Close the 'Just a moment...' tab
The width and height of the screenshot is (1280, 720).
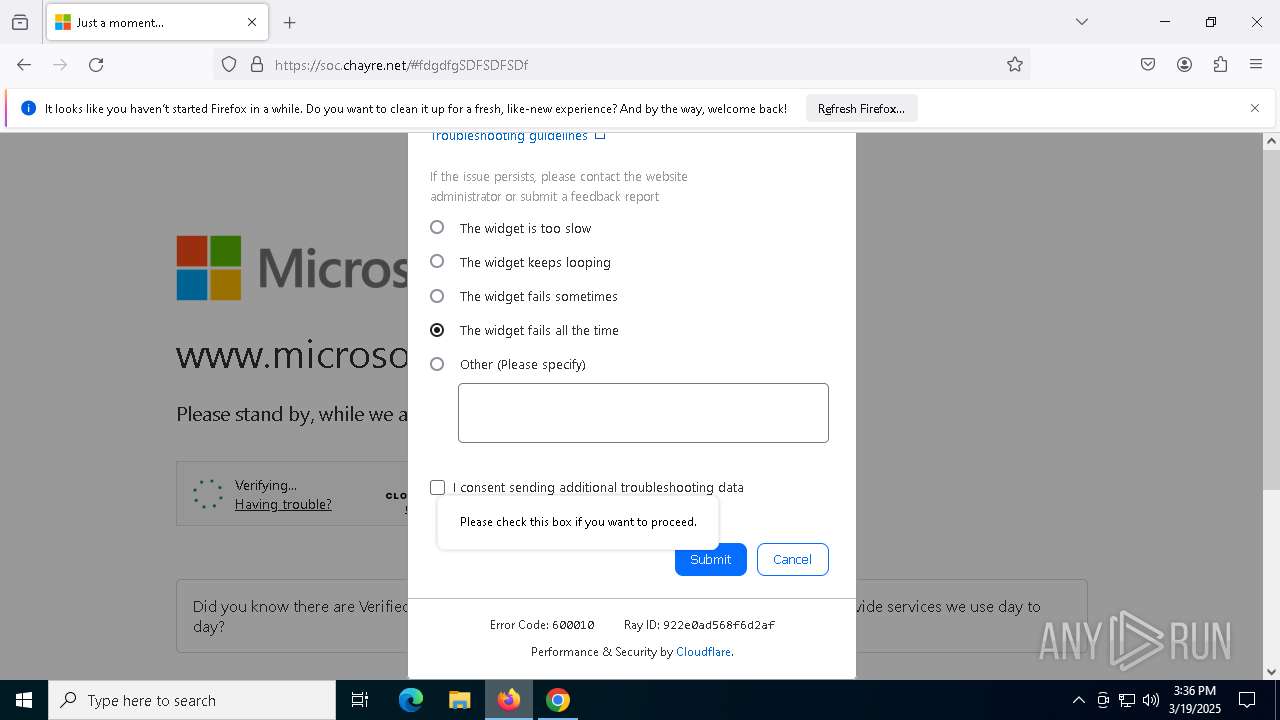(252, 22)
